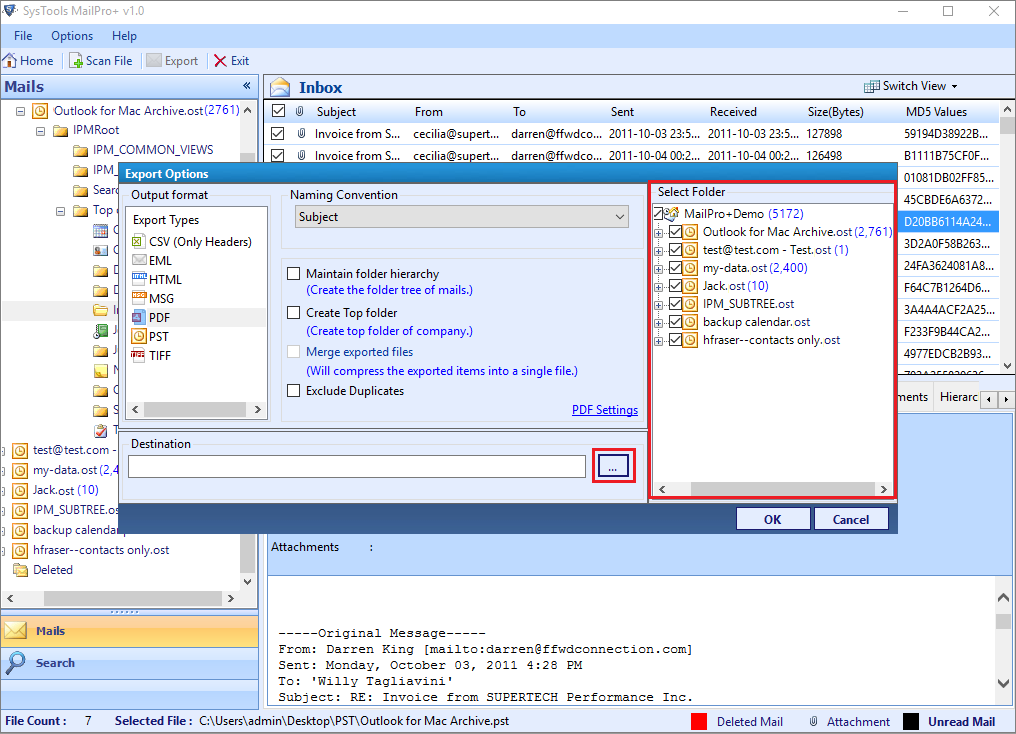Switch to the Hierarchy tab
The height and width of the screenshot is (734, 1016).
(x=958, y=397)
